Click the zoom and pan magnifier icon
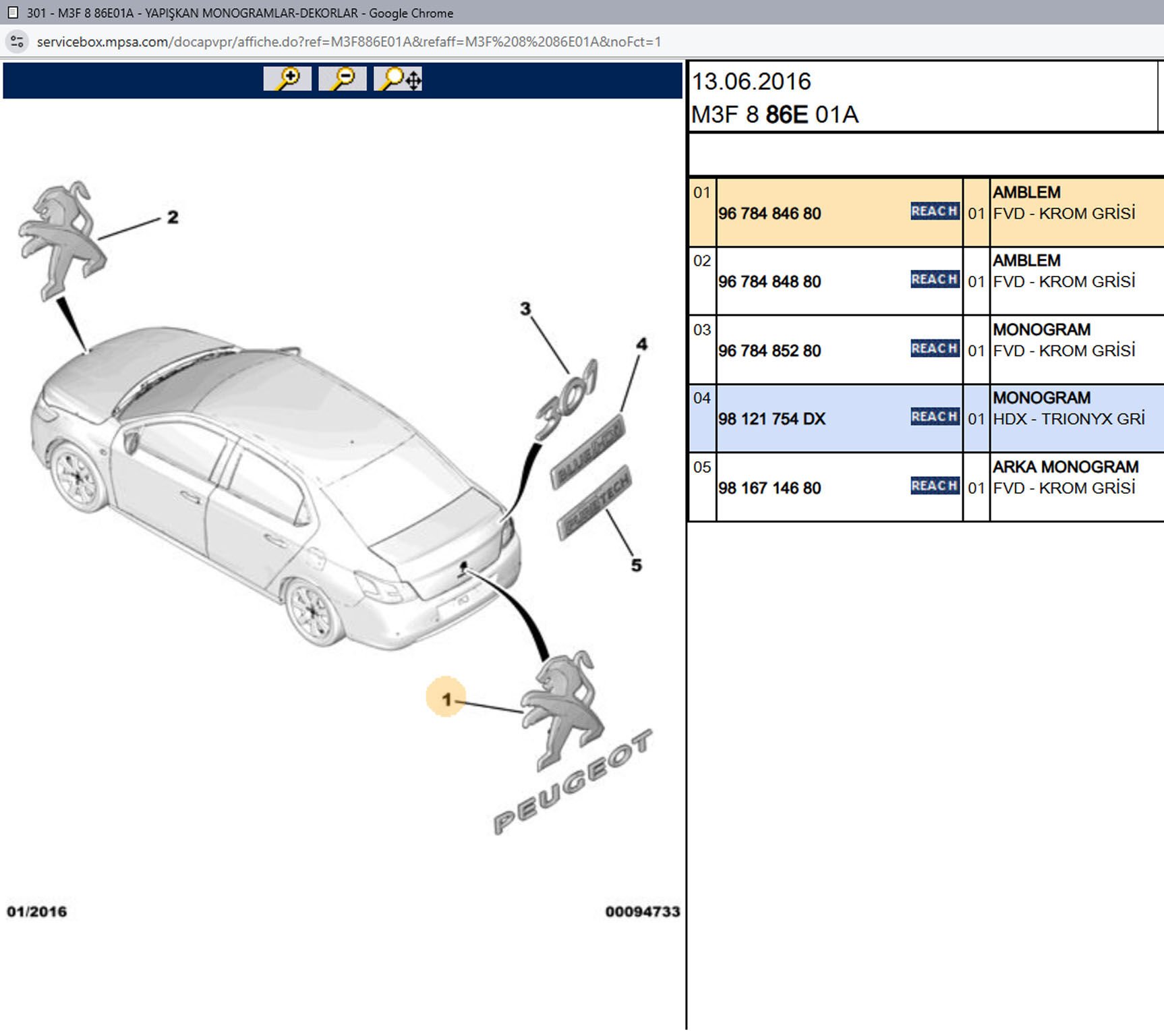Screen dimensions: 1164x1036 pyautogui.click(x=399, y=79)
